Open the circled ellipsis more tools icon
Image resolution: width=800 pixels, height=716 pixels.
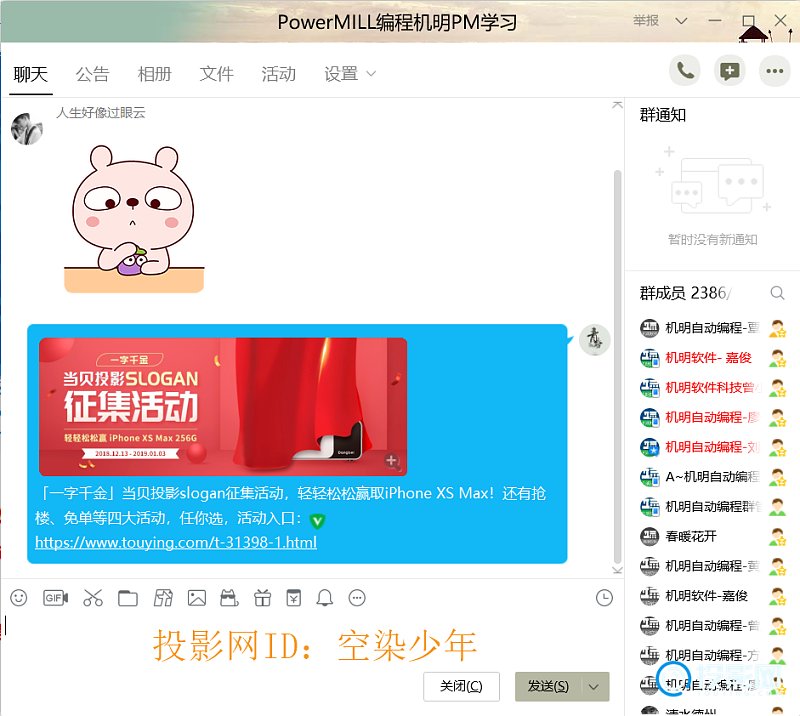point(357,597)
